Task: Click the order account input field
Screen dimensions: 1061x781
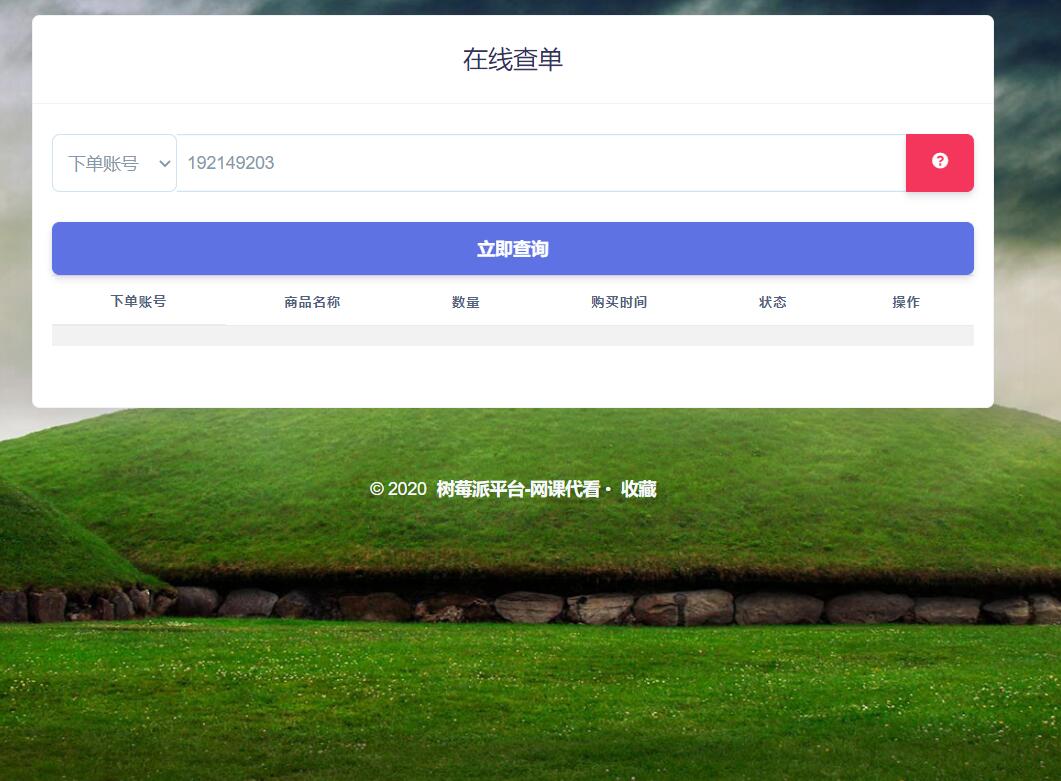Action: click(540, 162)
